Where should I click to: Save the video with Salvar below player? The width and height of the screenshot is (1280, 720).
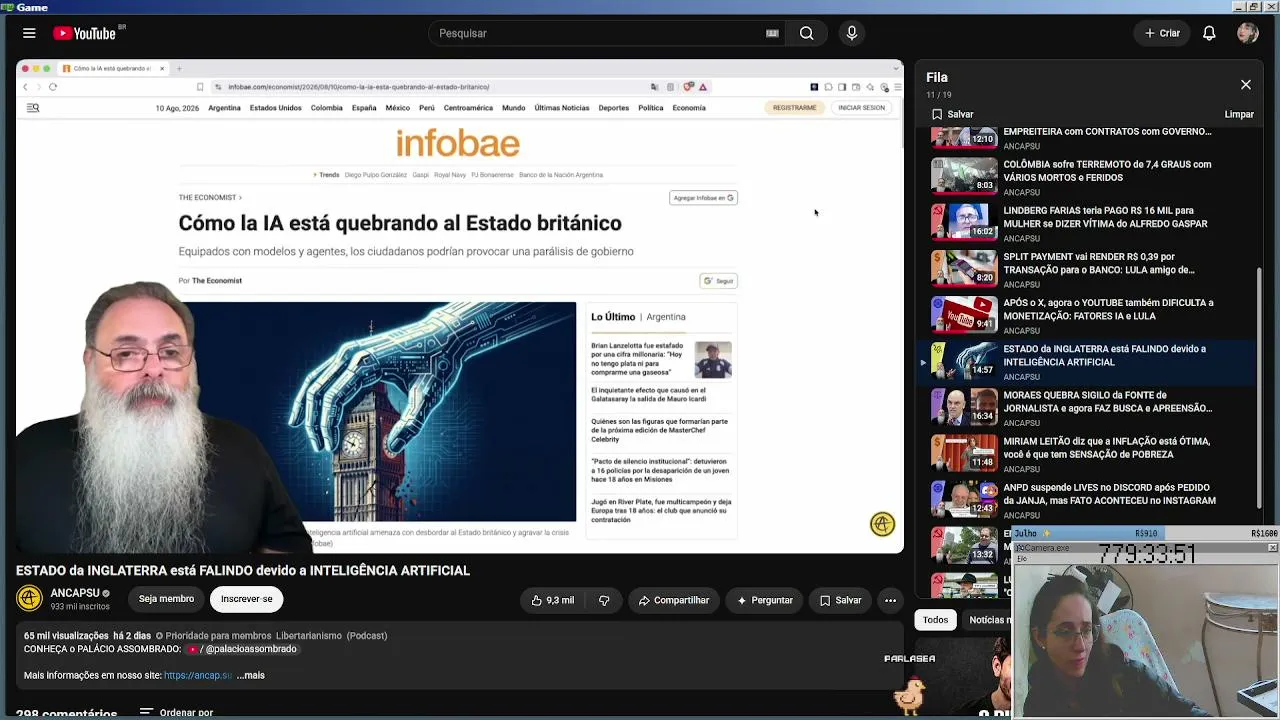tap(840, 600)
